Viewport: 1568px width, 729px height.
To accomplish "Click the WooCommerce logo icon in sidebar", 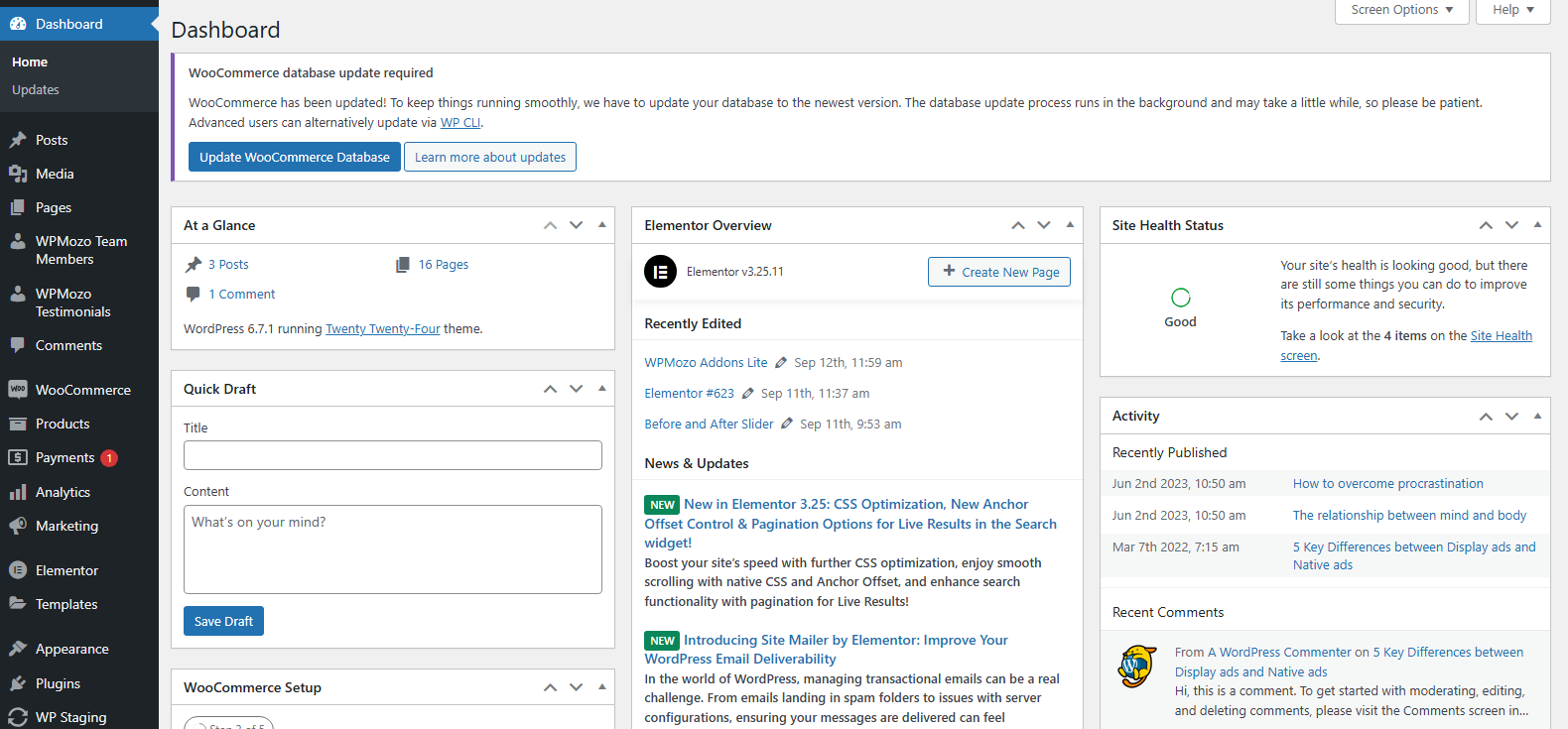I will tap(18, 390).
